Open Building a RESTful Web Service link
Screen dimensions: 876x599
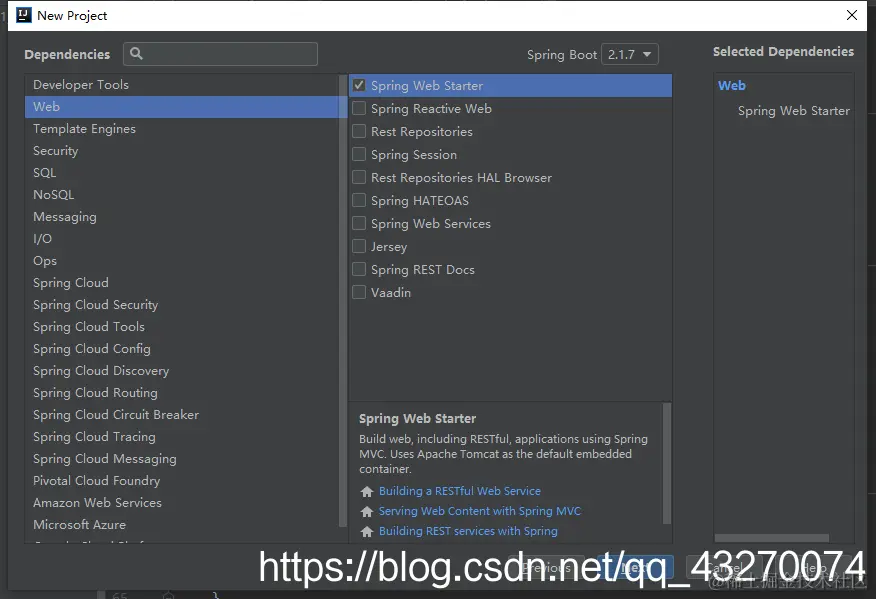click(460, 491)
